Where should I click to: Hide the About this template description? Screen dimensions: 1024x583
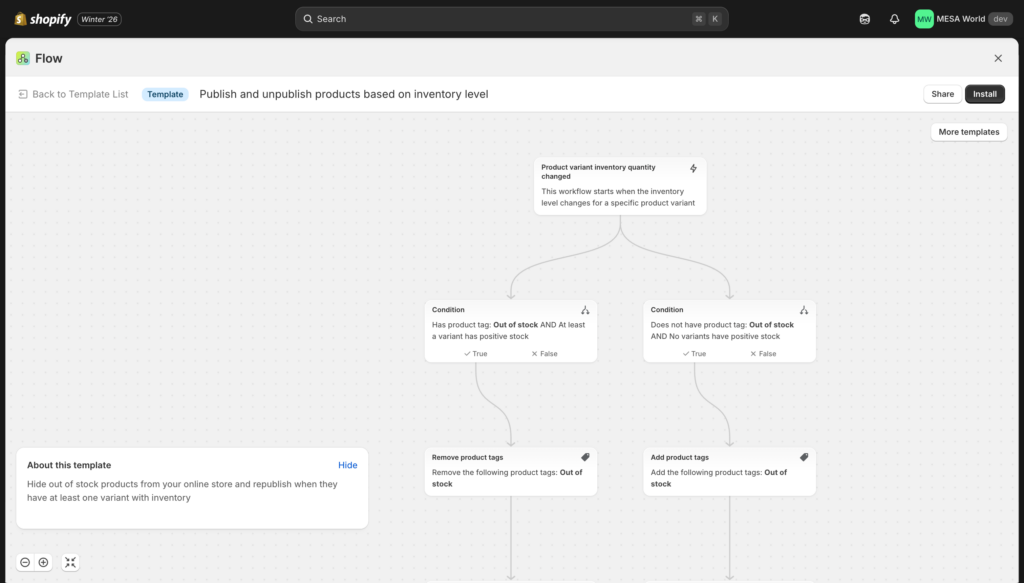(x=348, y=464)
